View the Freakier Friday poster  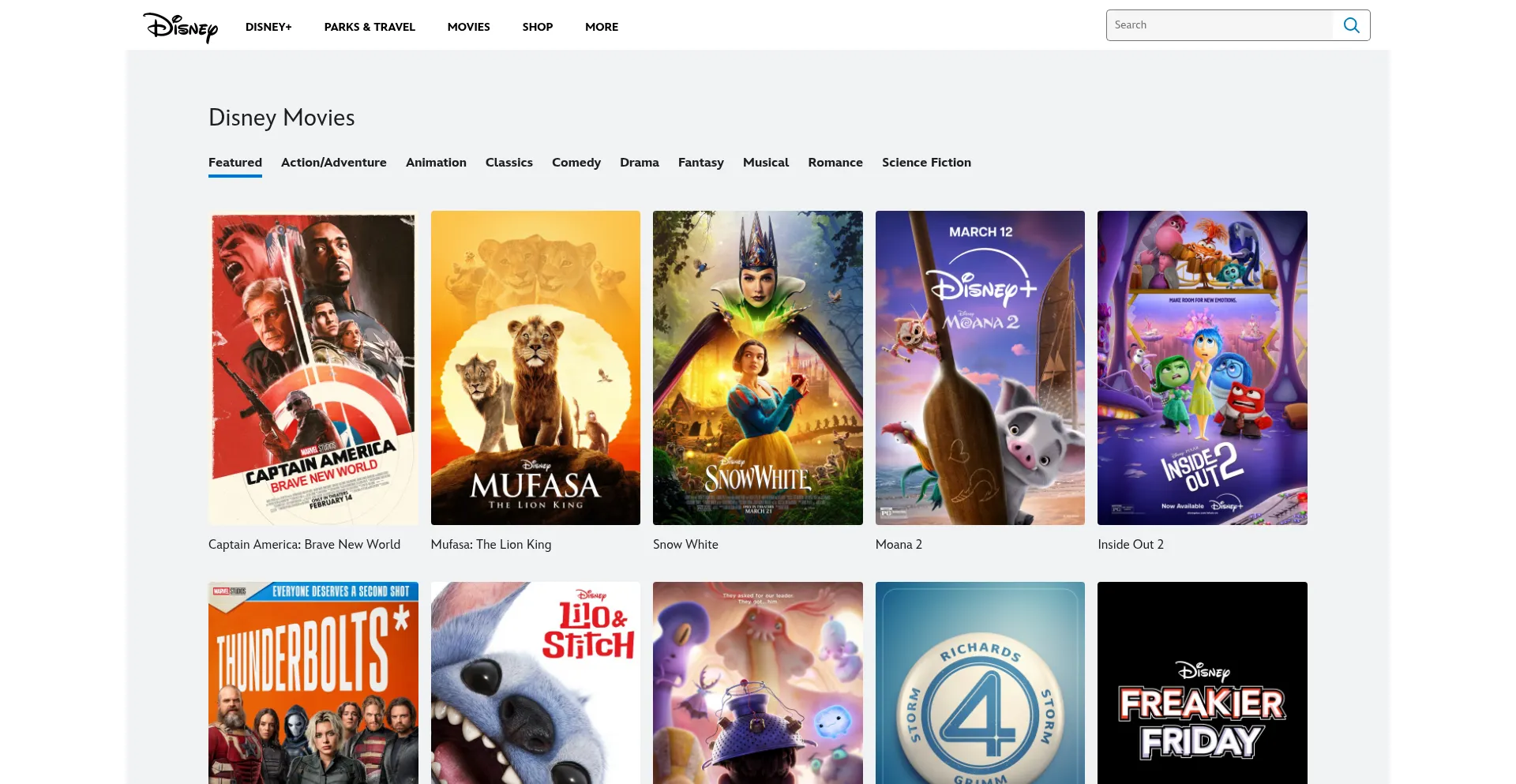(x=1202, y=683)
